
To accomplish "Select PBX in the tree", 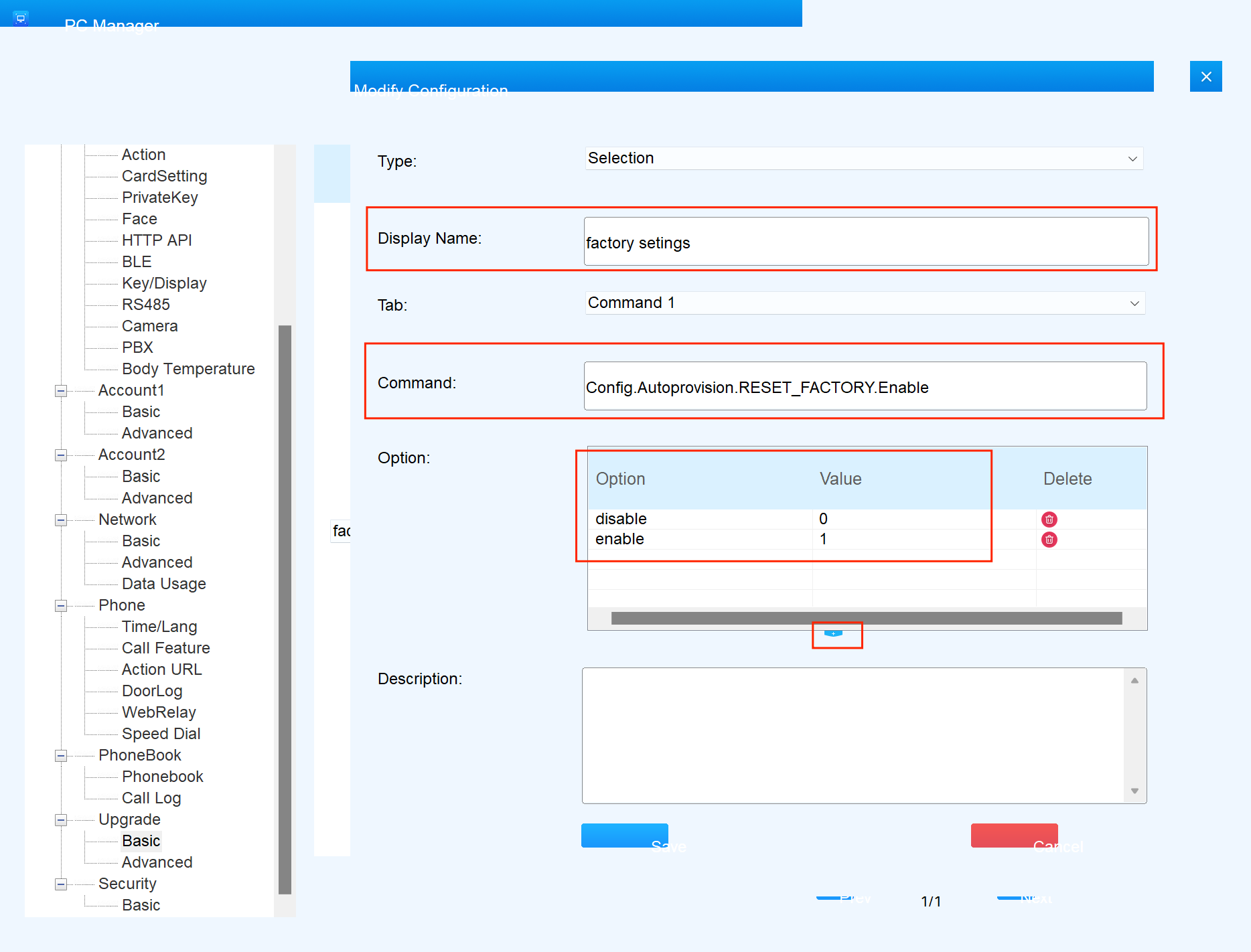I will [x=138, y=347].
